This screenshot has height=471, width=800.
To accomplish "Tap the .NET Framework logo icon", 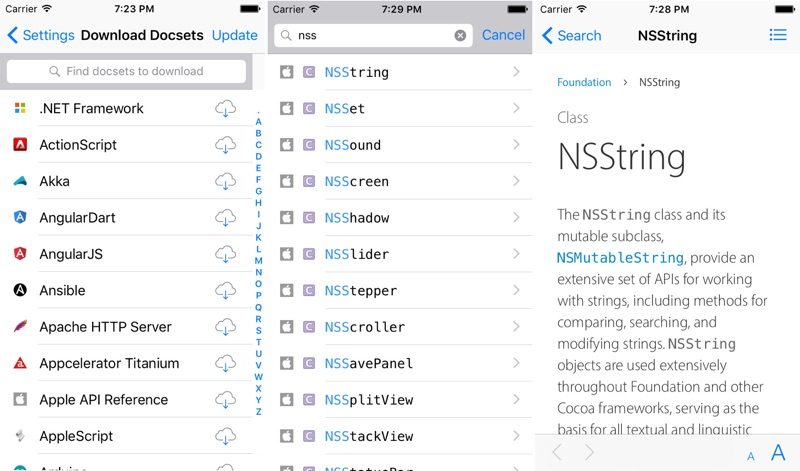I will (20, 108).
